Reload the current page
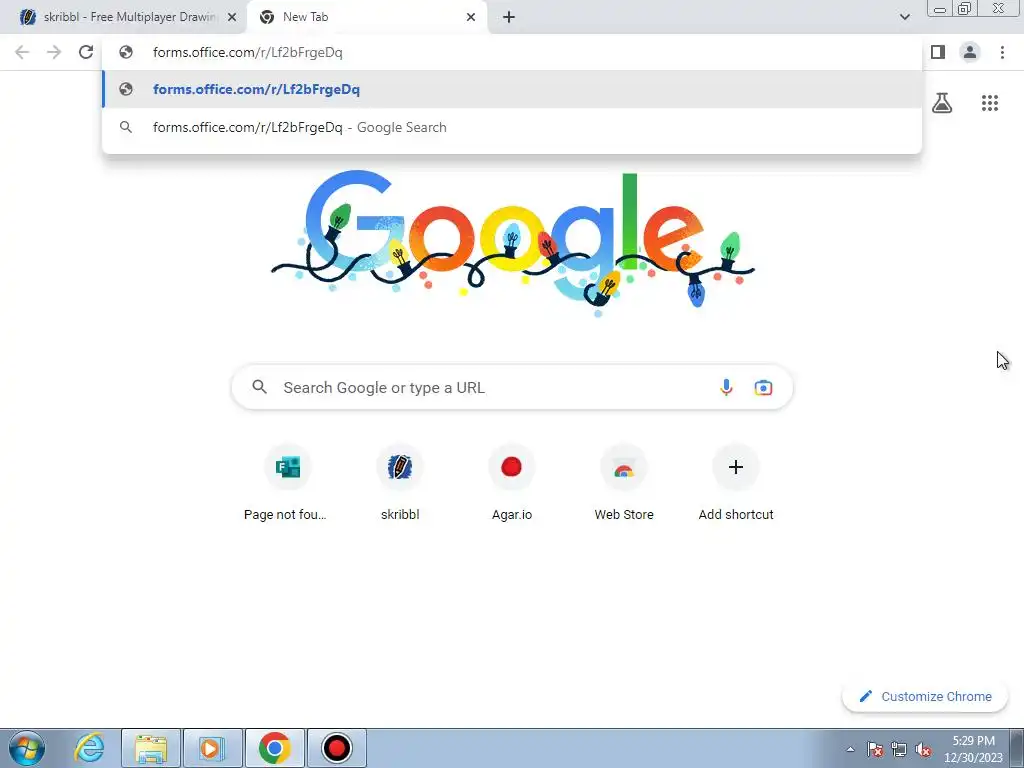This screenshot has height=768, width=1024. coord(86,52)
